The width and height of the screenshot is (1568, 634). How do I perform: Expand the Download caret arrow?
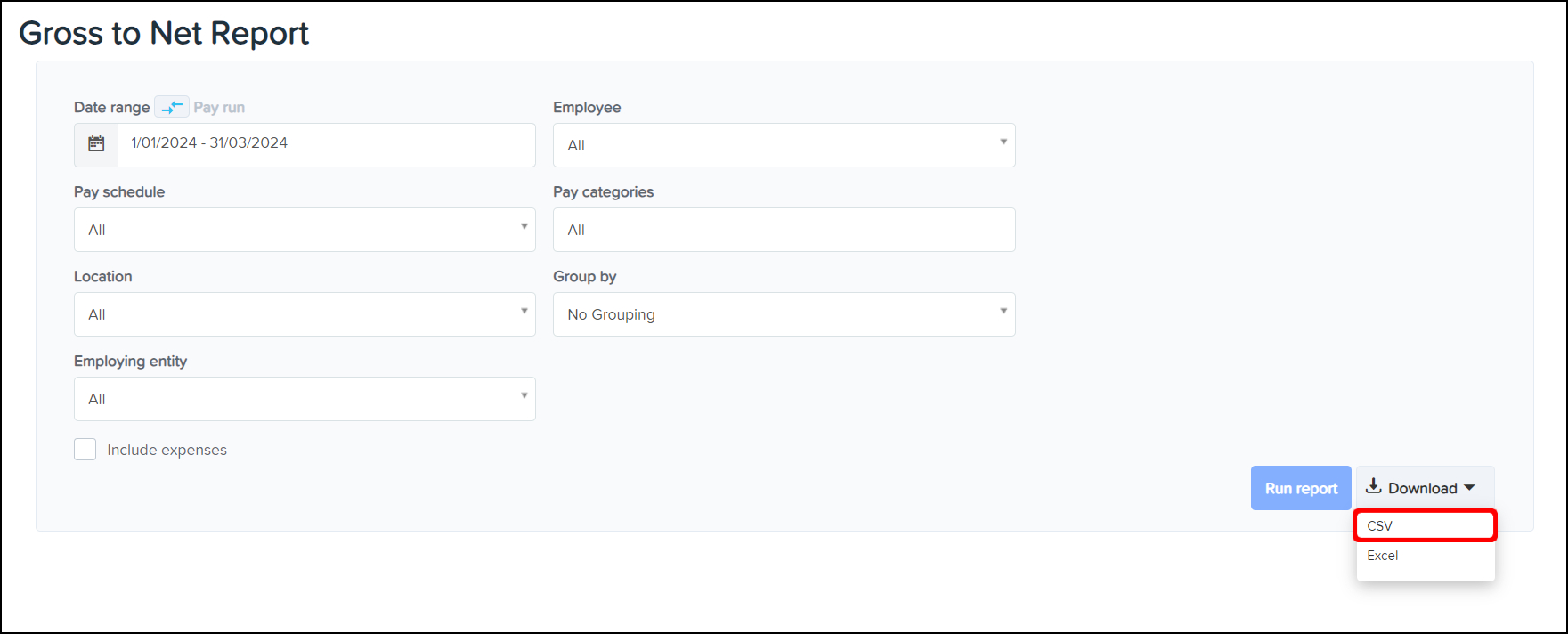coord(1469,488)
